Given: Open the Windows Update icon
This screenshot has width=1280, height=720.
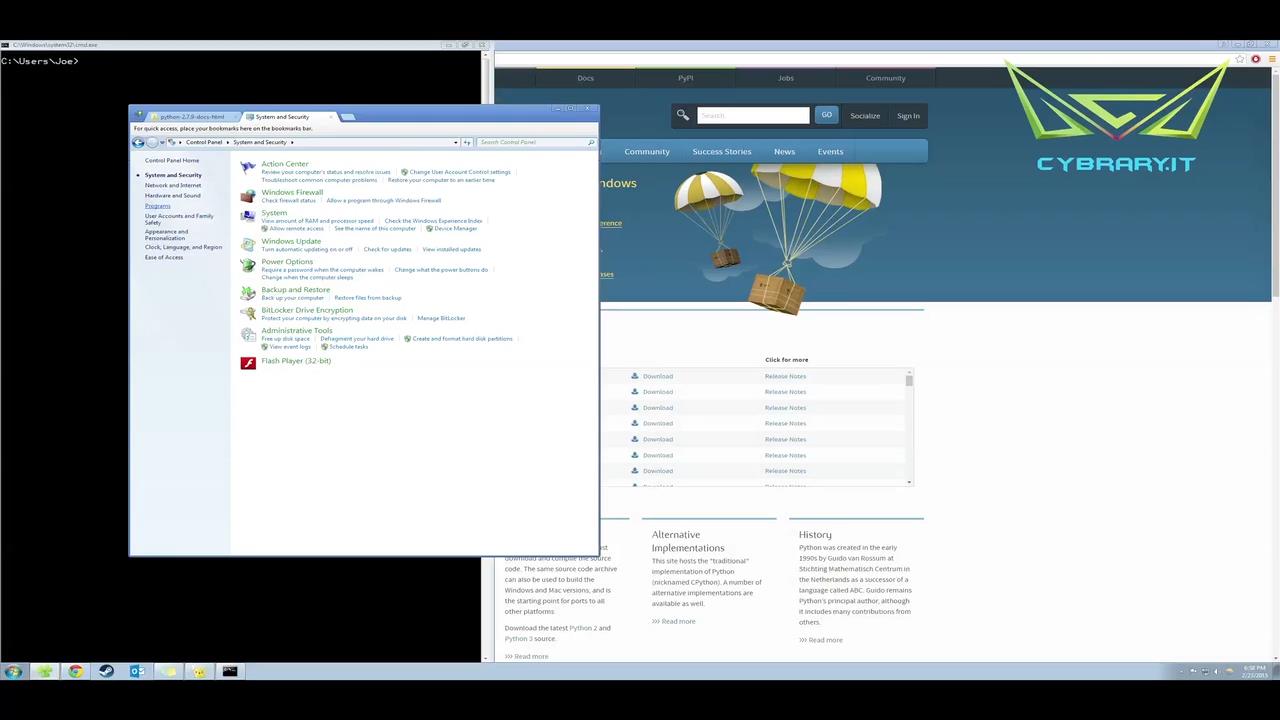Looking at the screenshot, I should coord(248,245).
